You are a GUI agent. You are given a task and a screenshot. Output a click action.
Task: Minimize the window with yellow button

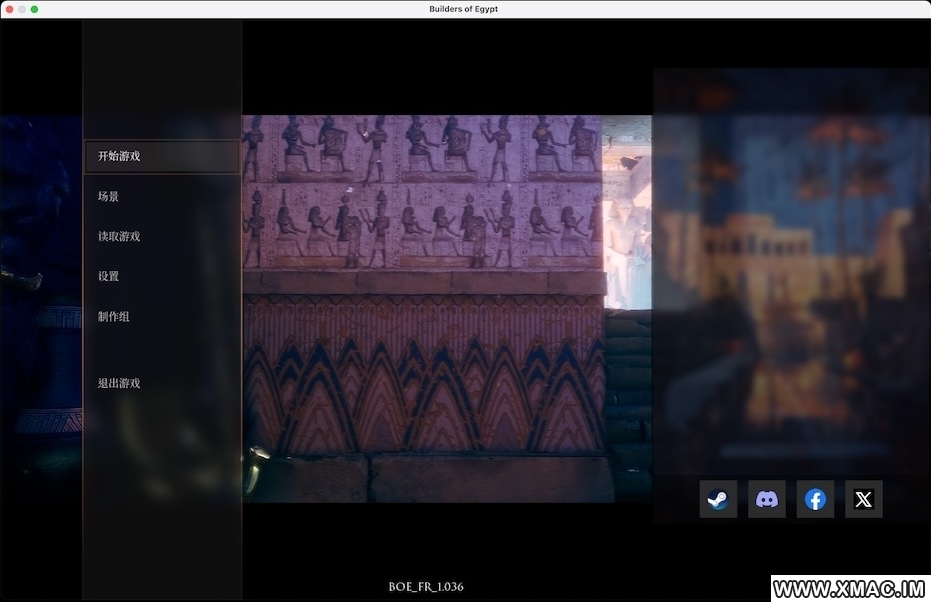[x=20, y=9]
